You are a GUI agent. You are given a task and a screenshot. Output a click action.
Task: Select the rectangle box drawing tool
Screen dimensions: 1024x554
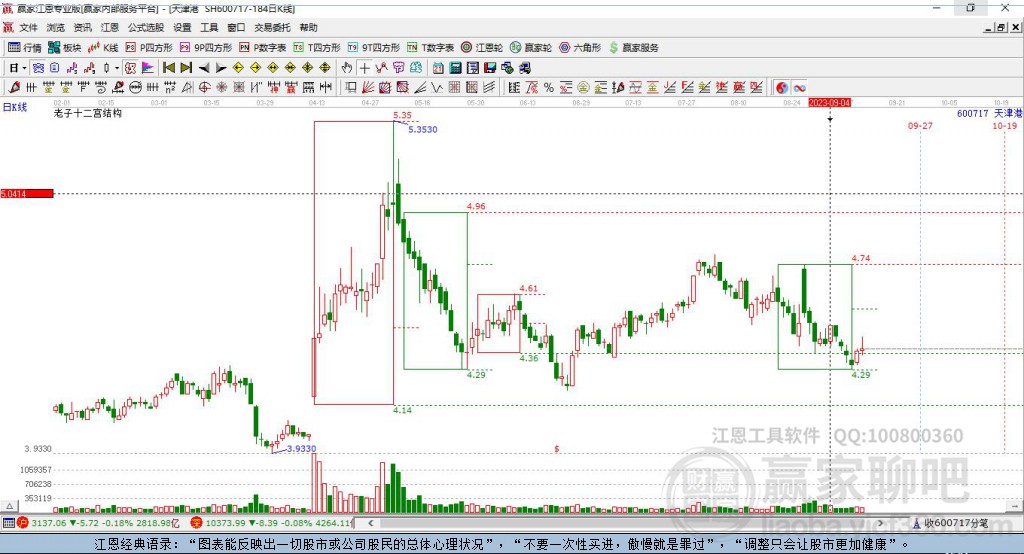pos(351,87)
